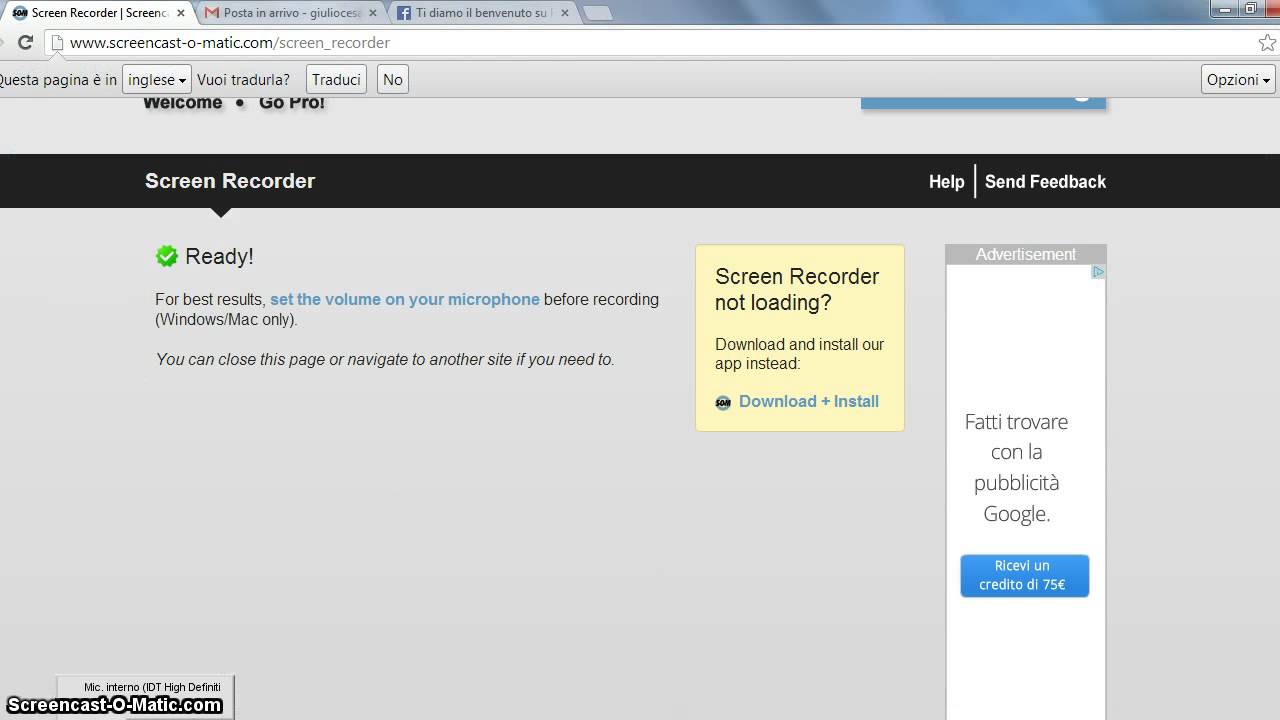Click the green Ready checkmark icon
This screenshot has height=720, width=1280.
(x=166, y=256)
